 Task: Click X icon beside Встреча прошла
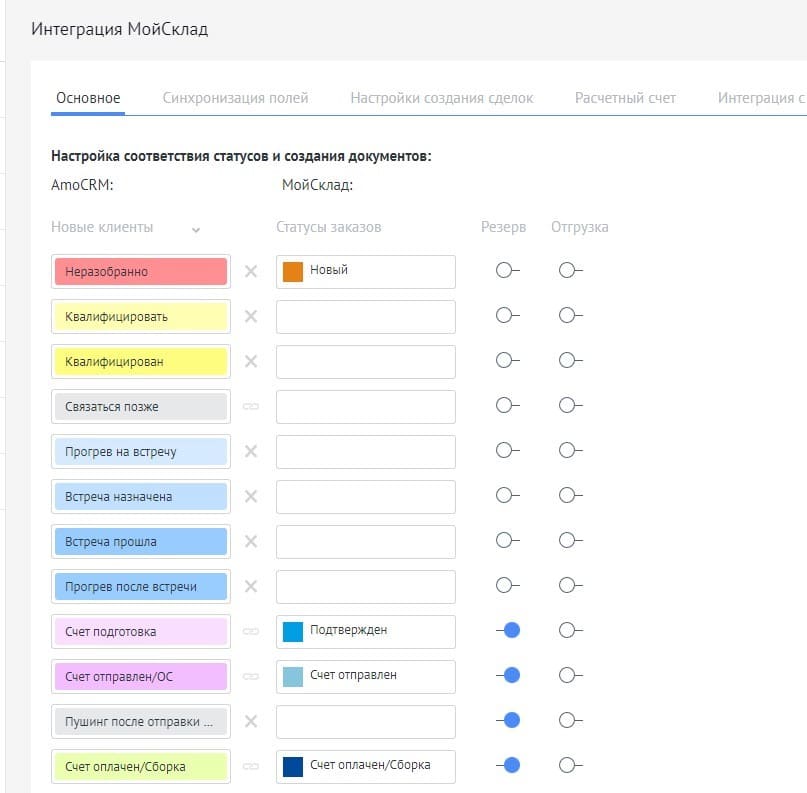tap(251, 541)
